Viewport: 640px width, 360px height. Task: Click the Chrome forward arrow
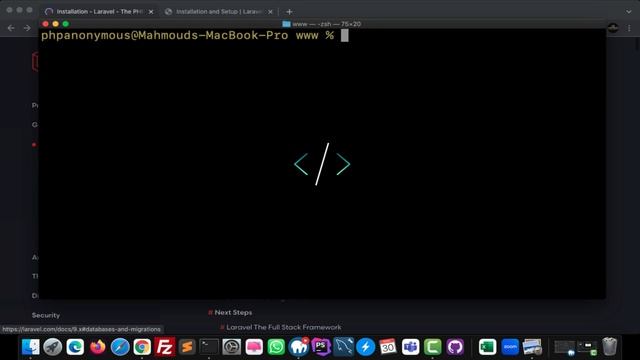click(x=27, y=28)
